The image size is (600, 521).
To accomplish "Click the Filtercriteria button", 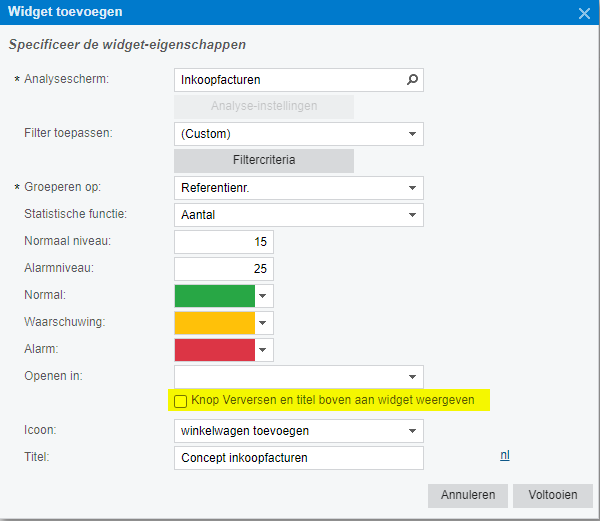I will [264, 161].
